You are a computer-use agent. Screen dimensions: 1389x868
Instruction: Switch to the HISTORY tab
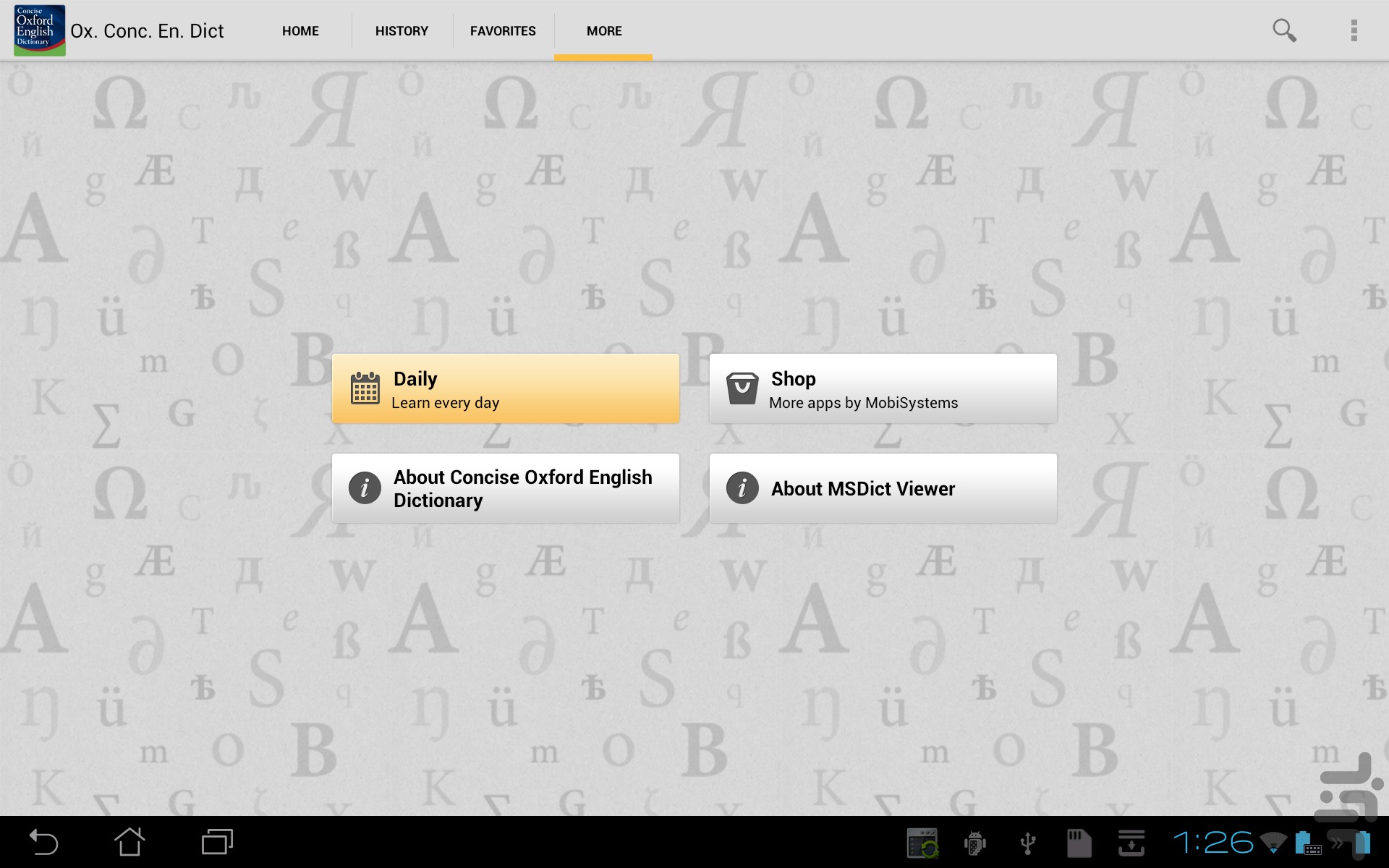pos(402,31)
